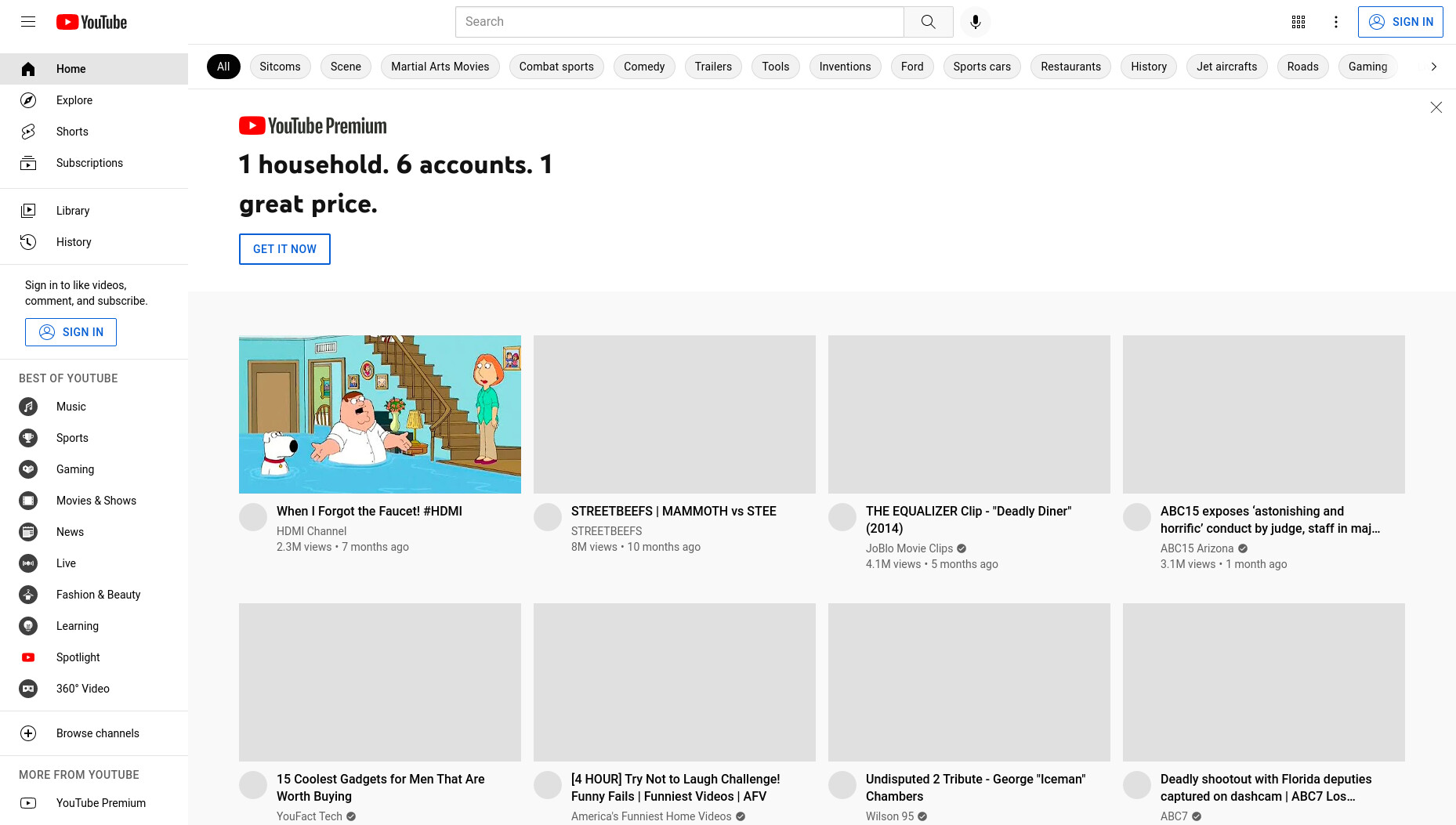The height and width of the screenshot is (825, 1456).
Task: Open the three-dot settings menu
Action: click(x=1336, y=22)
